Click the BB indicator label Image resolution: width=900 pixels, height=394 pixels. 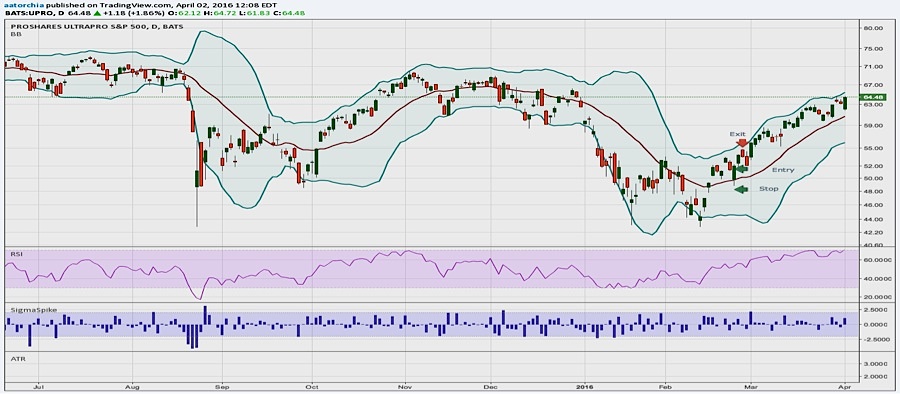[15, 34]
